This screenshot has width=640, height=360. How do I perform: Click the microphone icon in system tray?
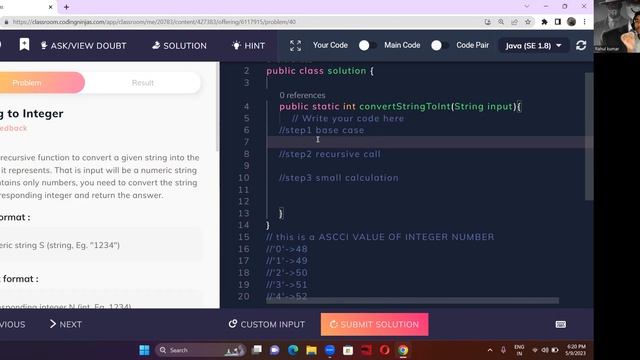point(503,350)
